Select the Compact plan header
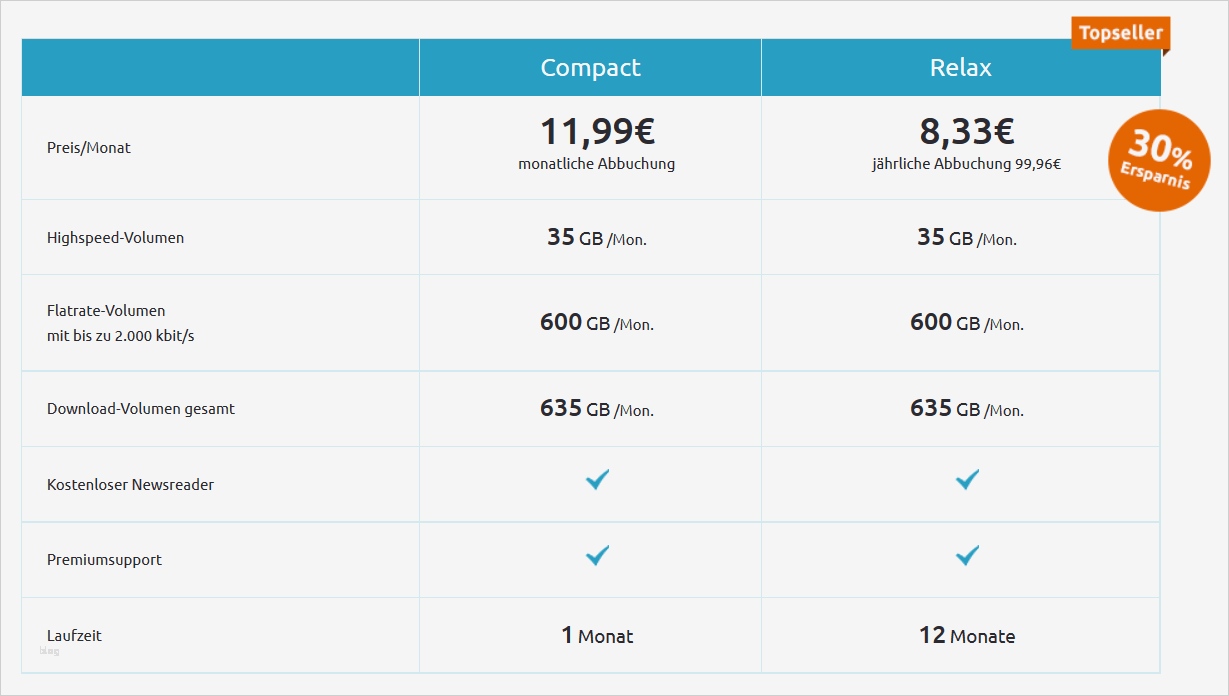The image size is (1229, 696). [x=590, y=67]
